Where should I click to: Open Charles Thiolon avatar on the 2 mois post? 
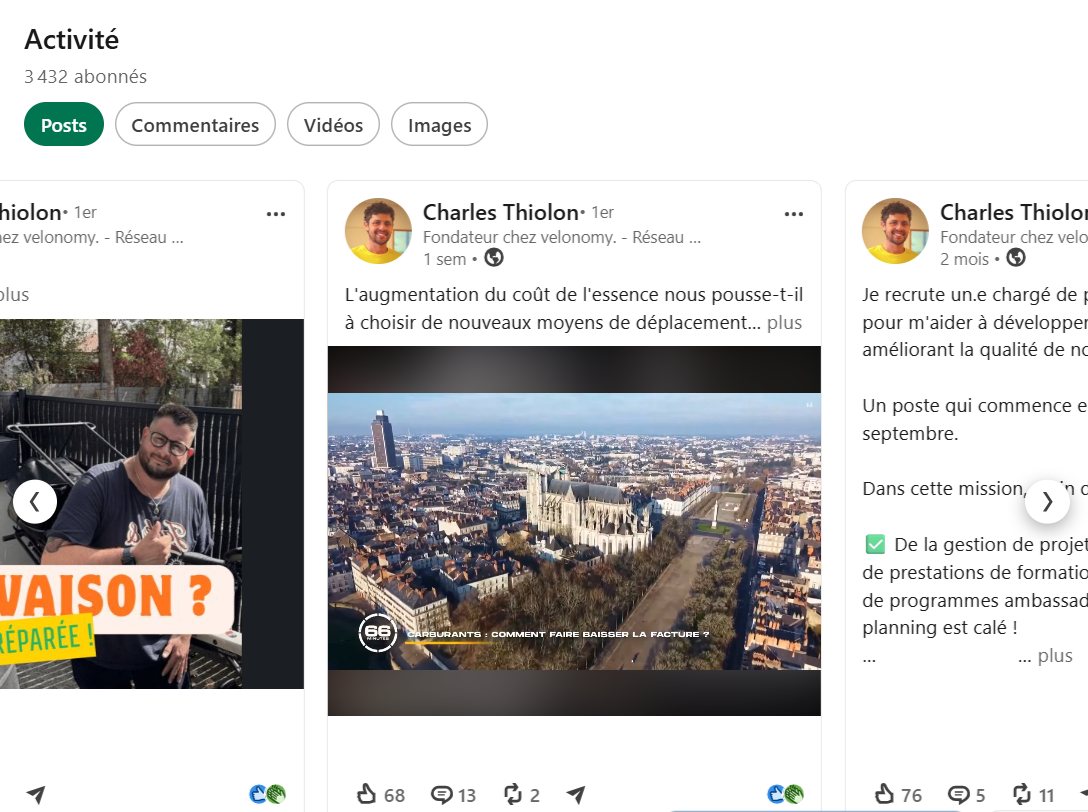coord(895,231)
